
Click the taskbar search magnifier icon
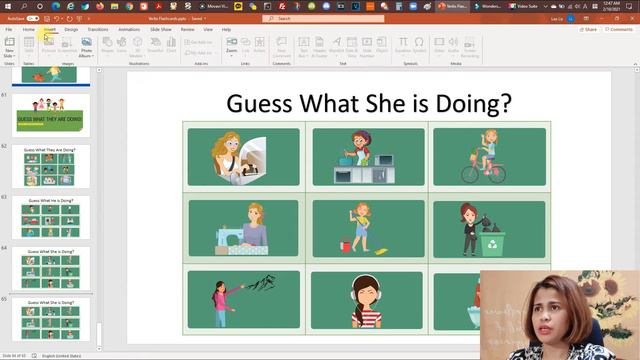(24, 6)
